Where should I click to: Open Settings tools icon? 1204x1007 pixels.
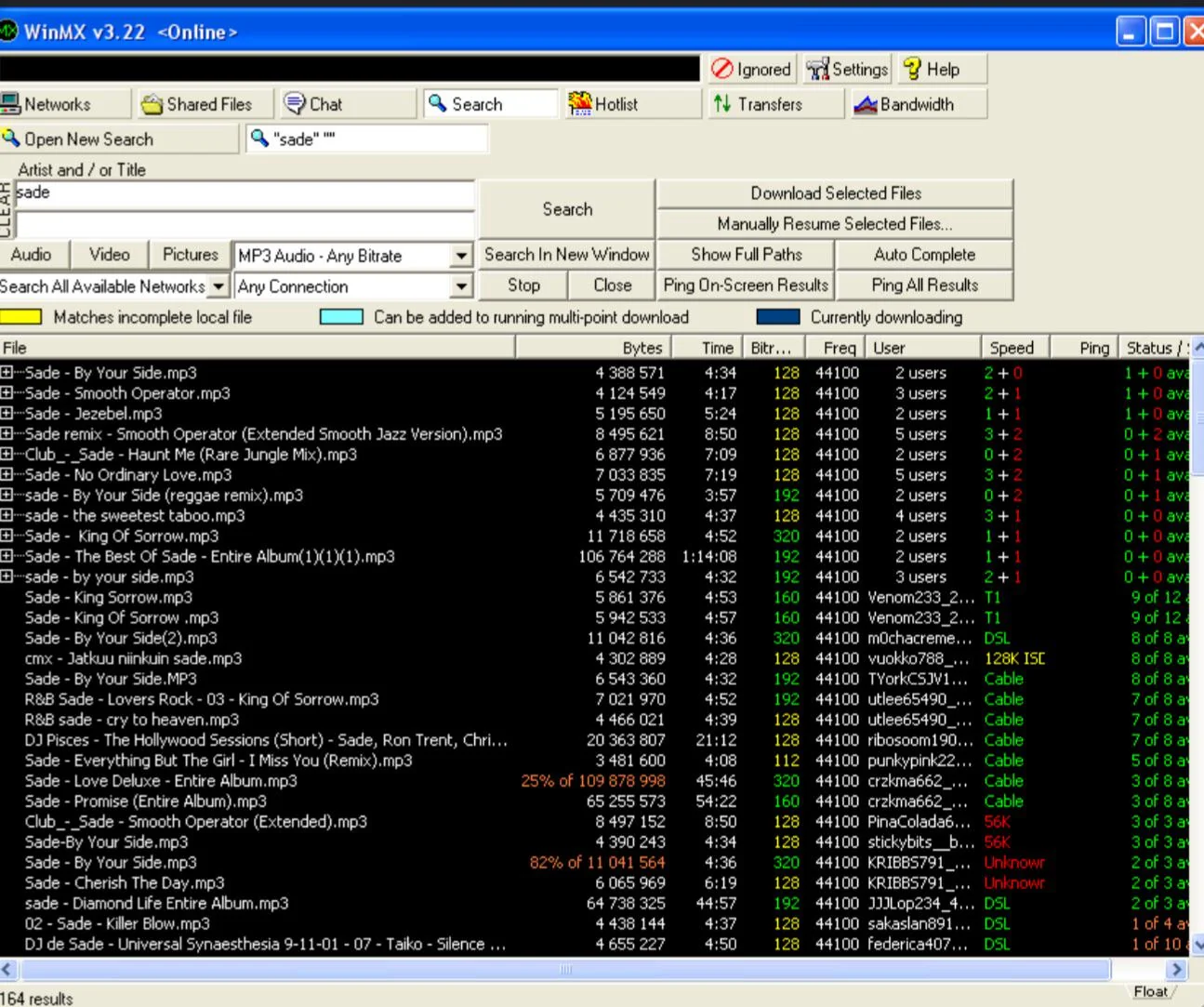point(817,69)
